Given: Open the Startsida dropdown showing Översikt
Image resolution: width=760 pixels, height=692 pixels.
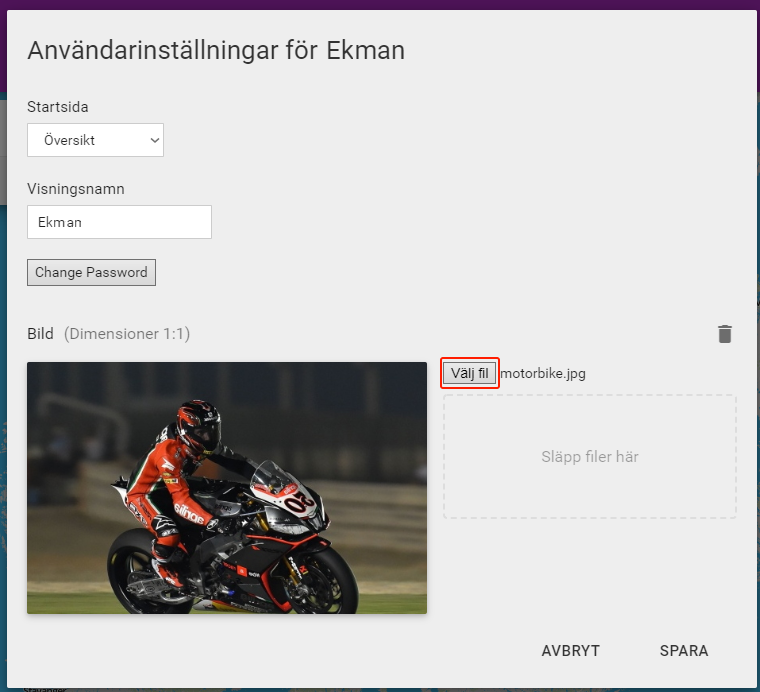Looking at the screenshot, I should (x=95, y=140).
